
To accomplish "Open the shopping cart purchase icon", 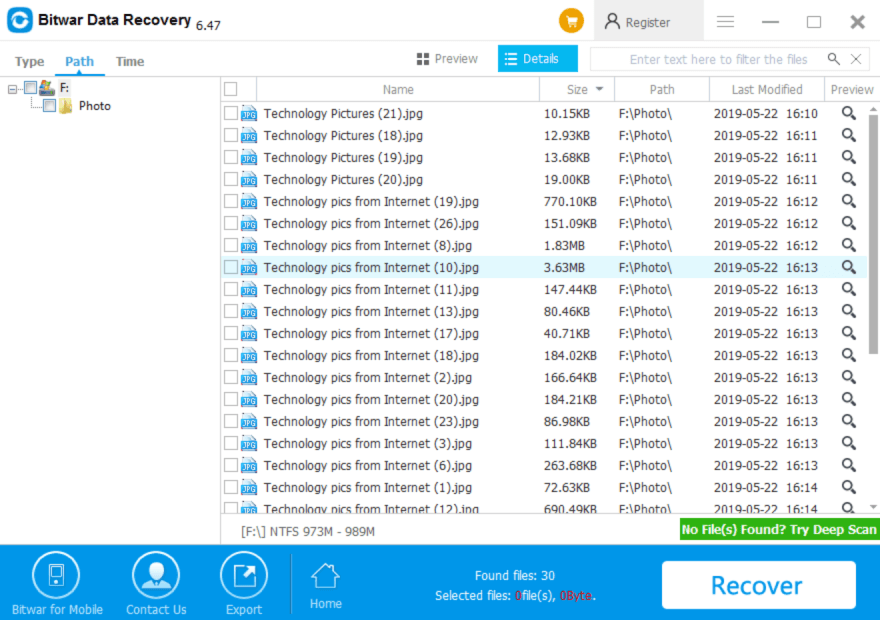I will point(571,21).
